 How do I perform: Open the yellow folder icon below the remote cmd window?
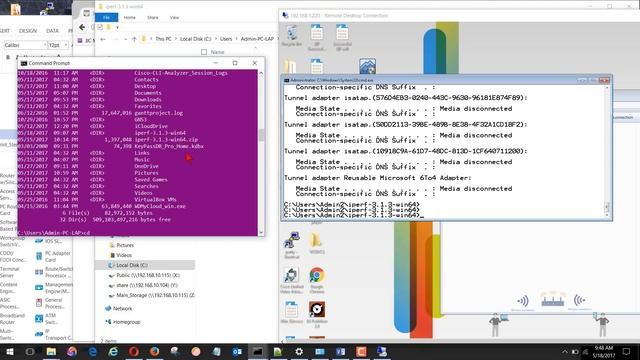(316, 243)
